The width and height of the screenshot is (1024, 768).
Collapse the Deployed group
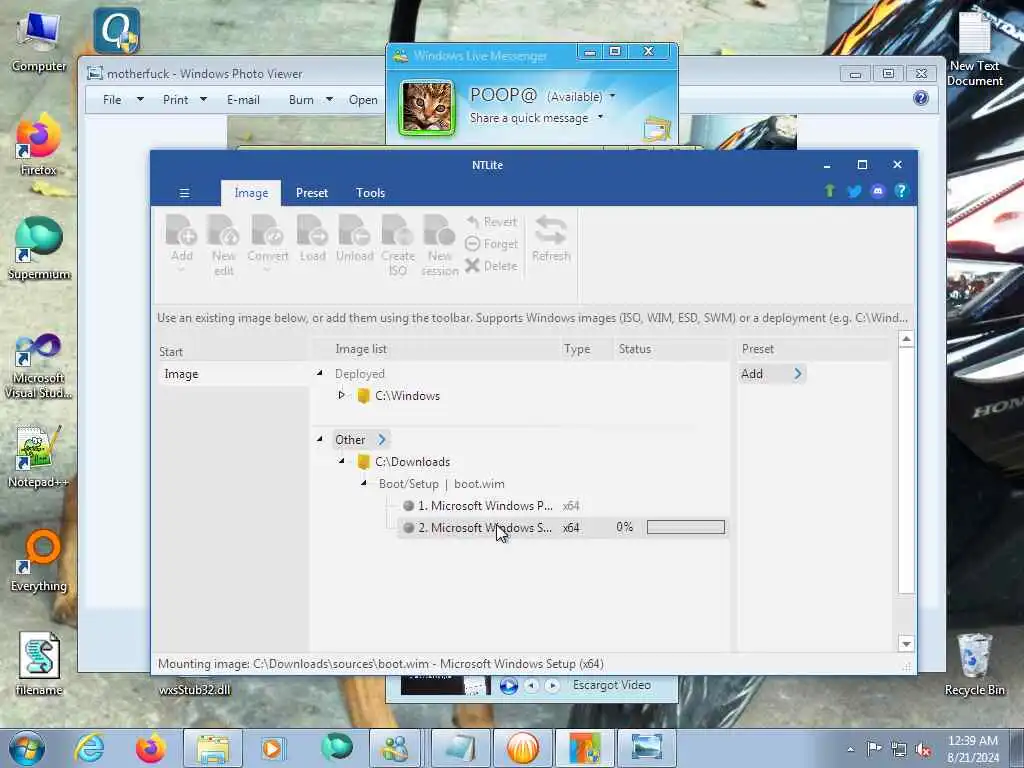pos(319,373)
